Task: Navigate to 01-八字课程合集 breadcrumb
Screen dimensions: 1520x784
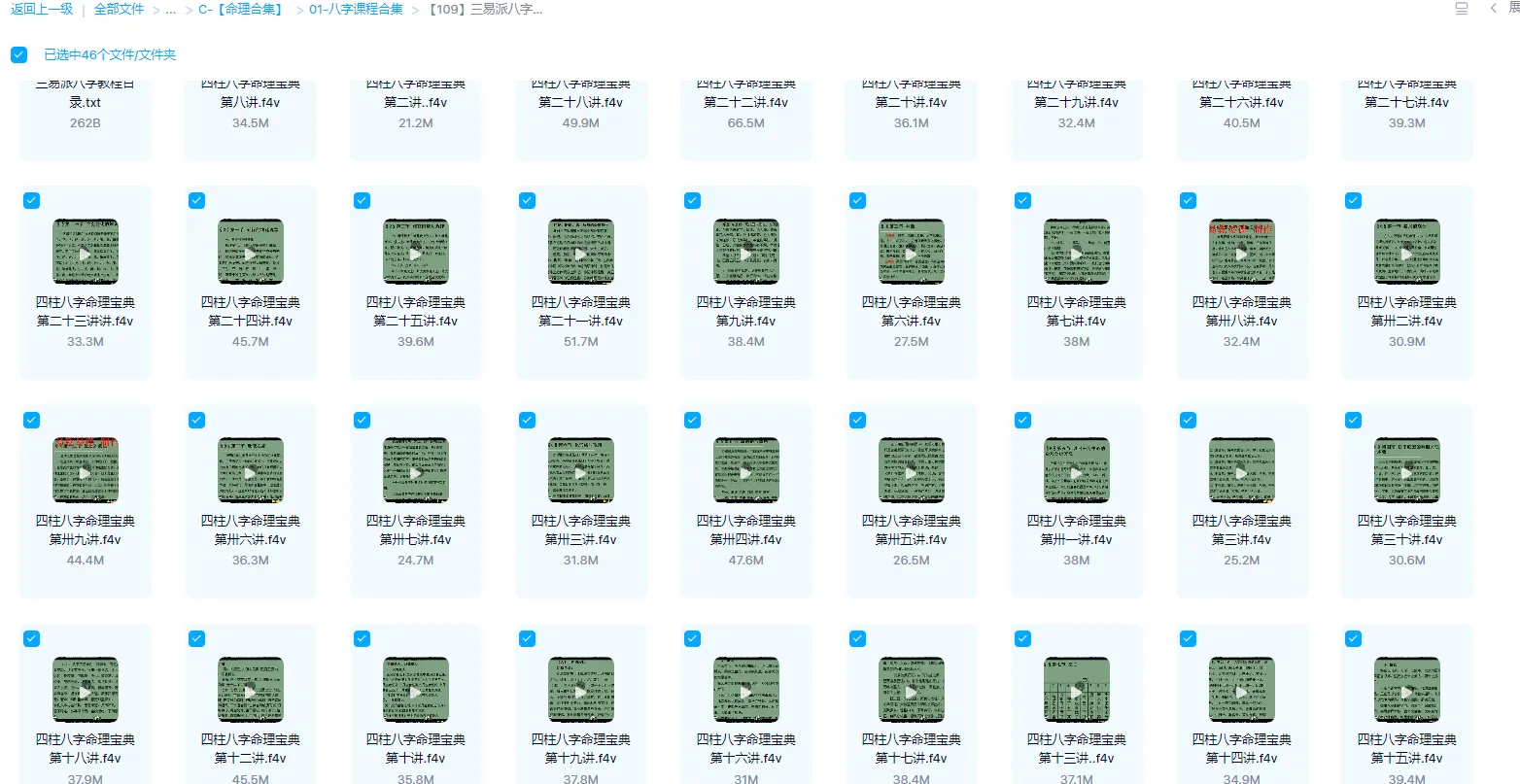Action: coord(356,9)
